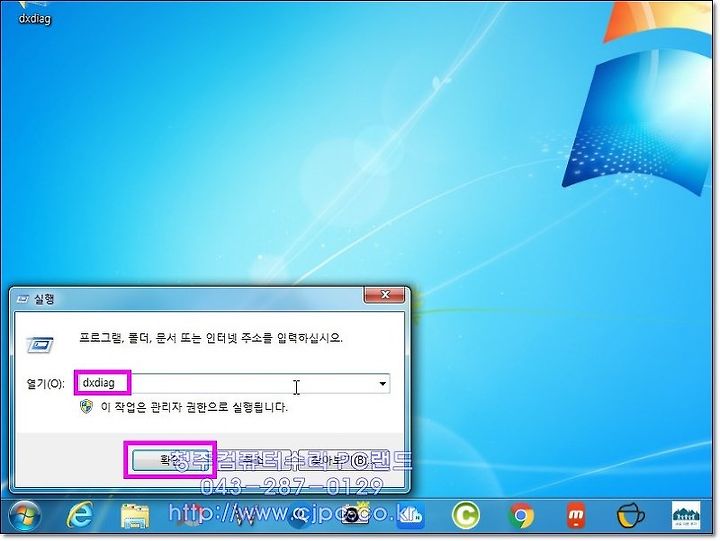720x541 pixels.
Task: Open the coffee cup app on the taskbar
Action: 630,516
